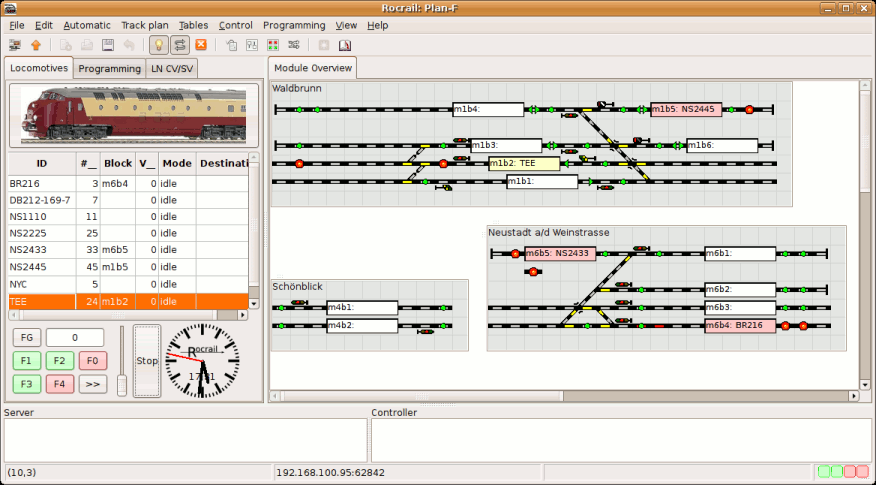Click the clipboard table toolbar icon
The height and width of the screenshot is (485, 876).
click(x=231, y=45)
